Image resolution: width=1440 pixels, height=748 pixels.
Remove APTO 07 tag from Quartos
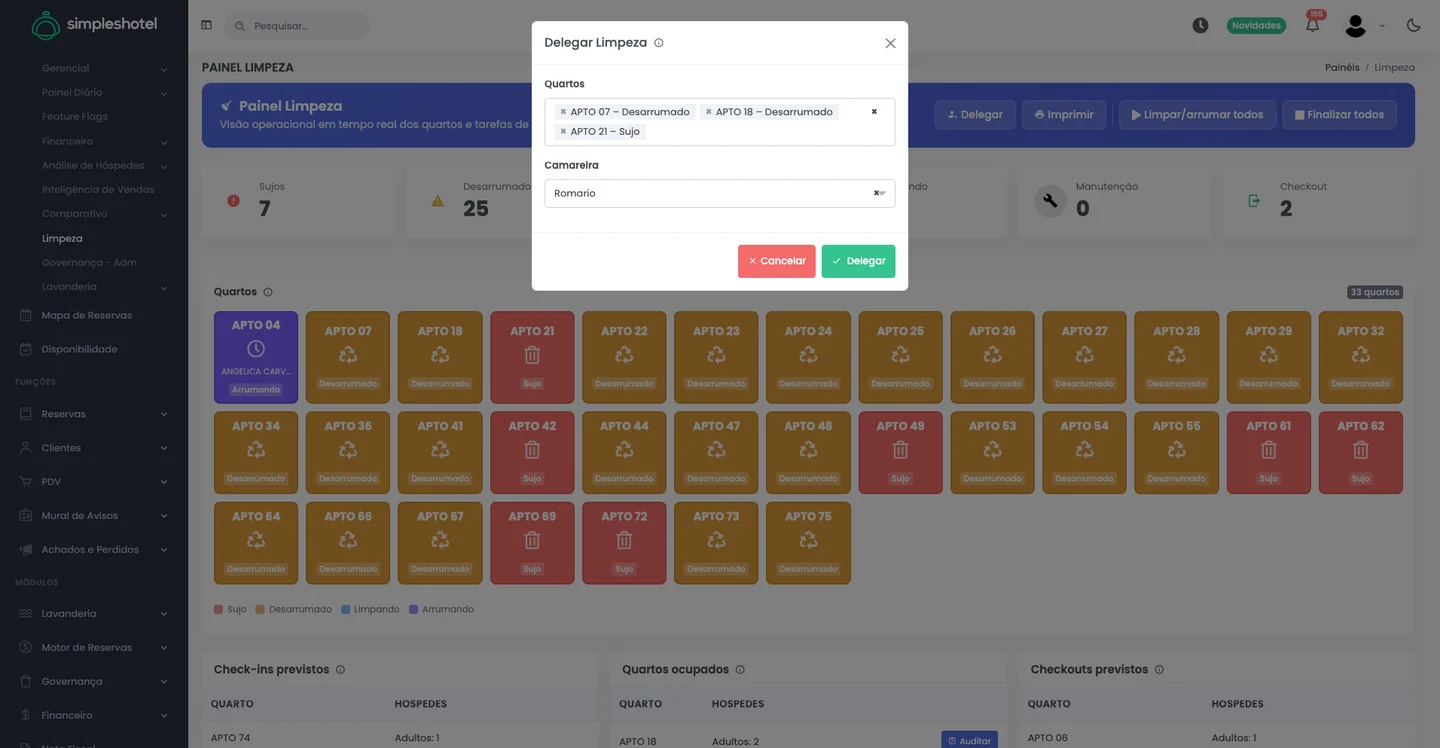[x=563, y=112]
